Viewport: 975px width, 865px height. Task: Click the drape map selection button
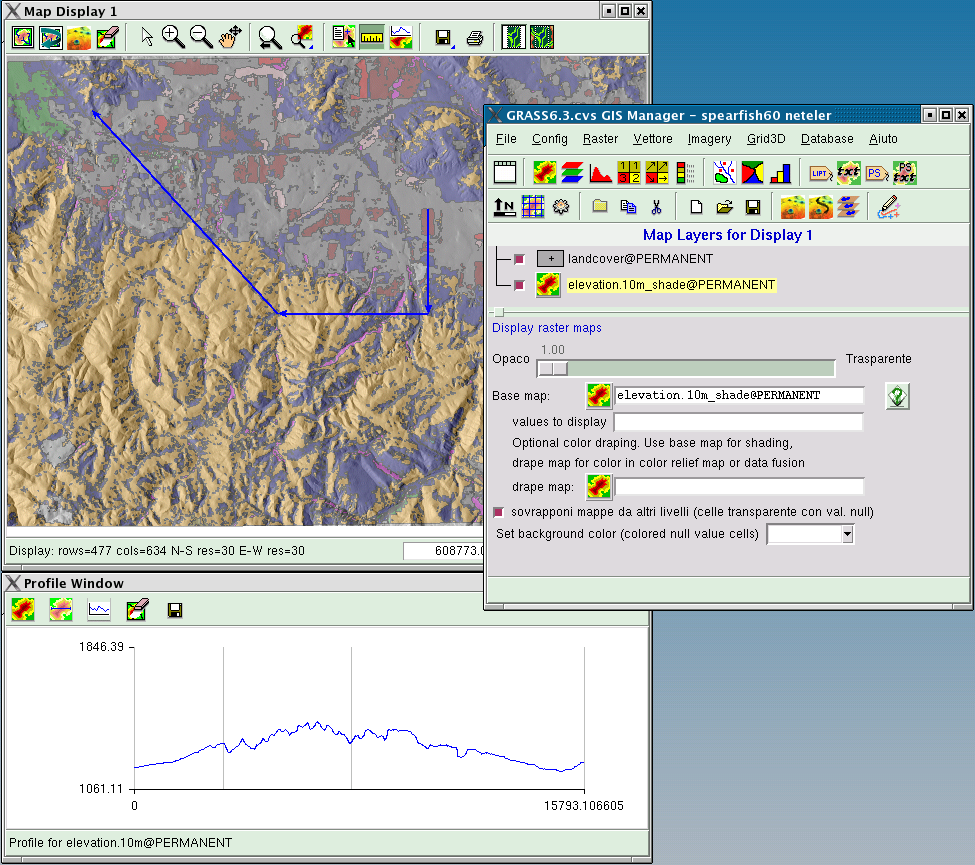coord(599,487)
